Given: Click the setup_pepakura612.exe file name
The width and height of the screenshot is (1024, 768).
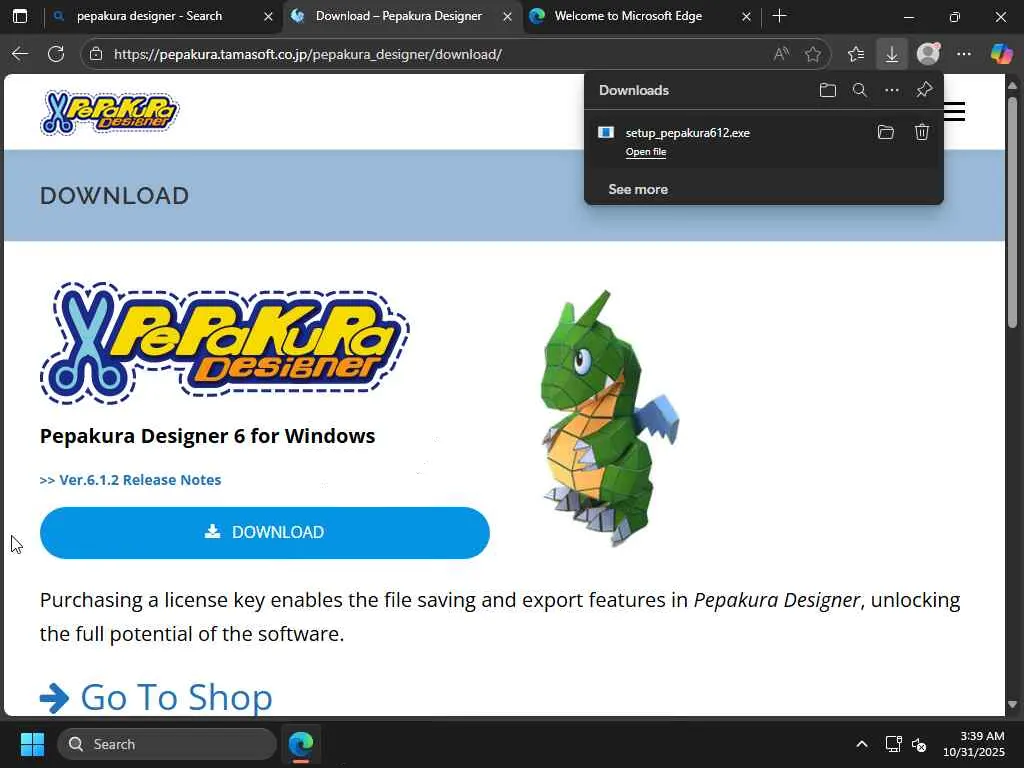Looking at the screenshot, I should (688, 133).
